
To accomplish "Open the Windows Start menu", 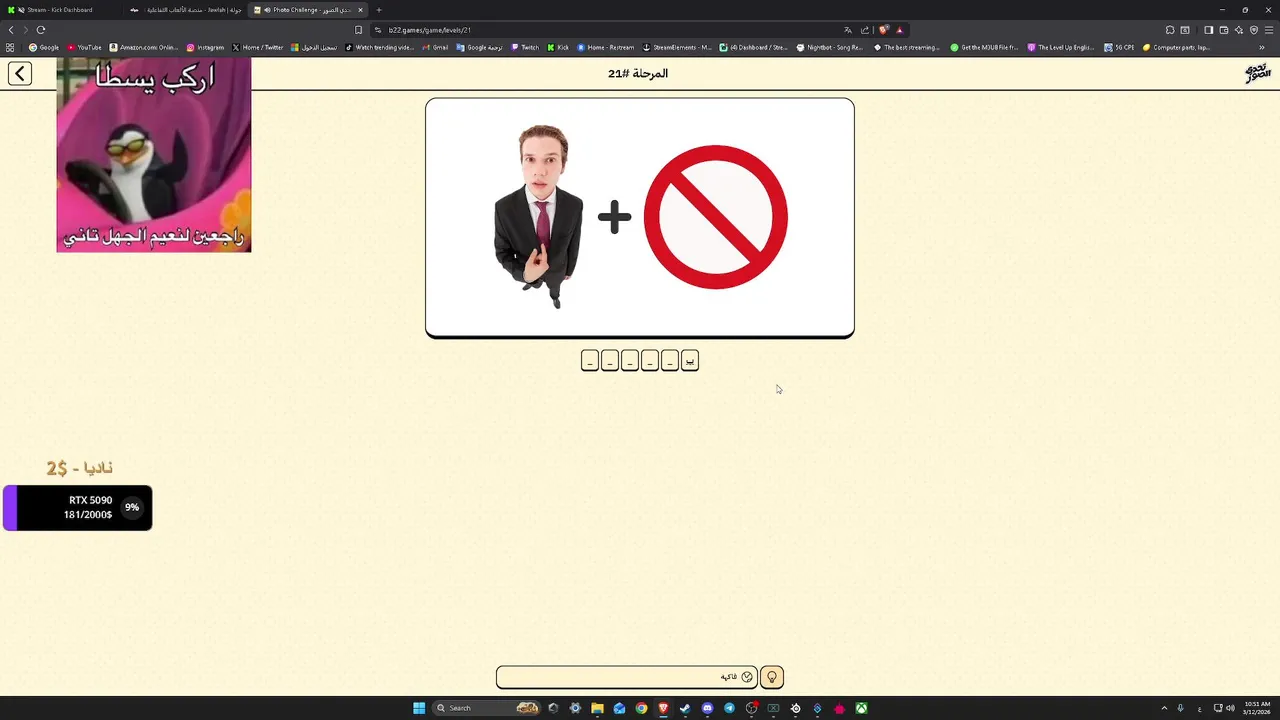I will click(419, 708).
